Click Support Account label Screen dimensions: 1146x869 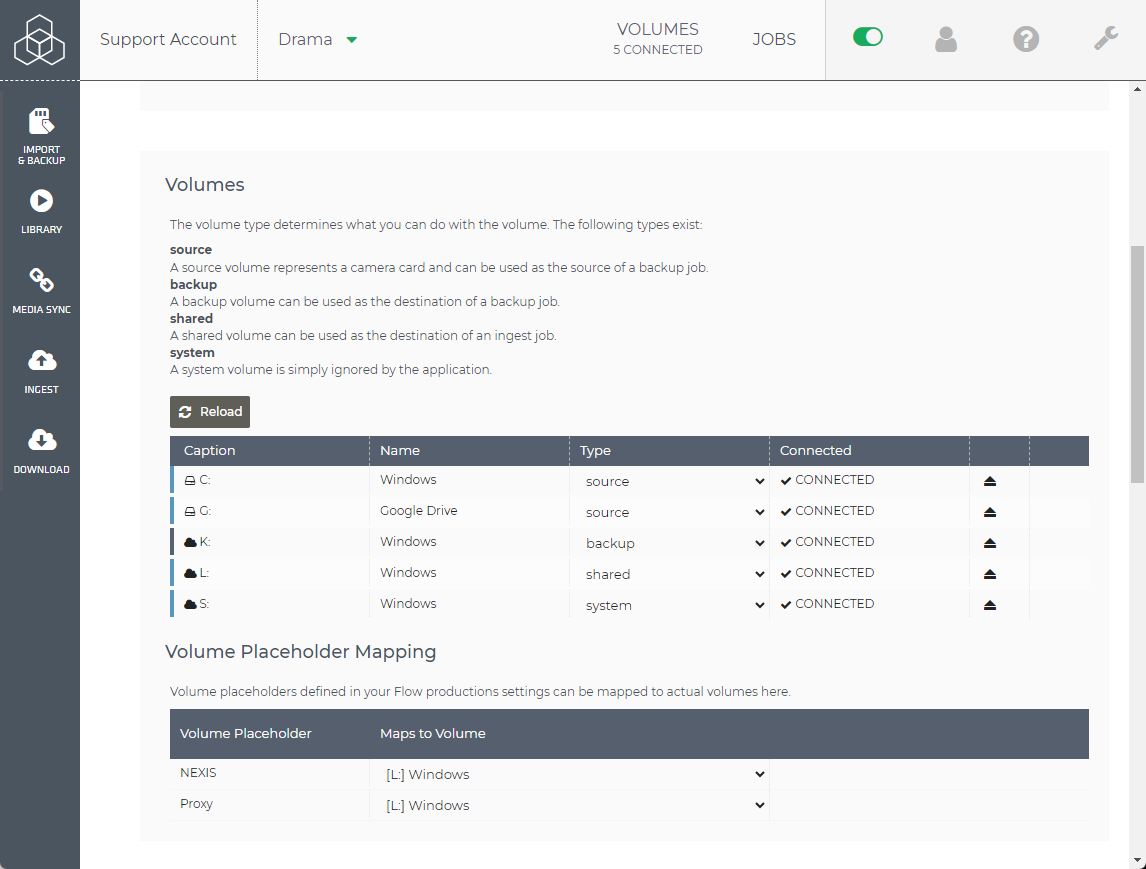tap(168, 39)
